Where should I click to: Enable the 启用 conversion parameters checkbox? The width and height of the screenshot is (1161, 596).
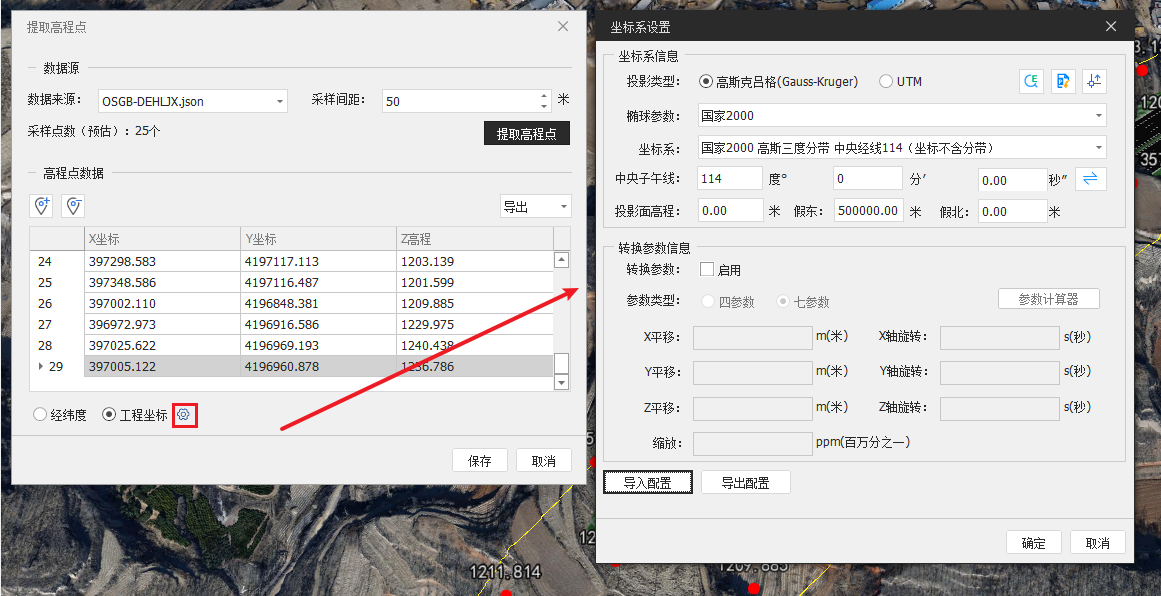click(707, 270)
